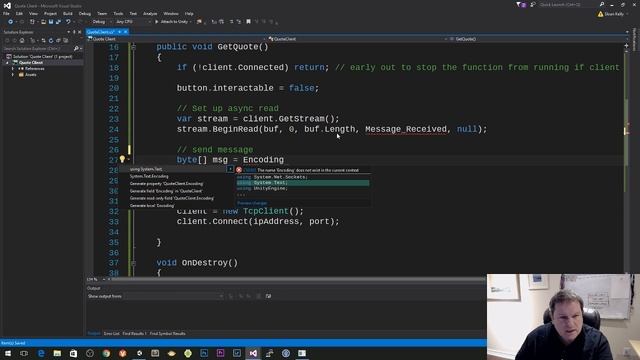640x360 pixels.
Task: Choose 'System.Text.Encoding' quick fix
Action: pyautogui.click(x=149, y=176)
